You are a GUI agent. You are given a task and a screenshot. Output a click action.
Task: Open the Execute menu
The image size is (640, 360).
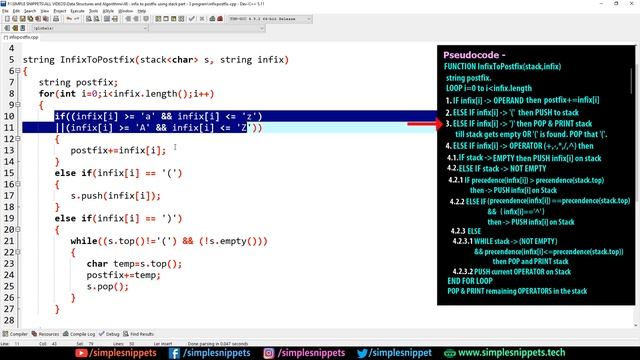click(78, 11)
